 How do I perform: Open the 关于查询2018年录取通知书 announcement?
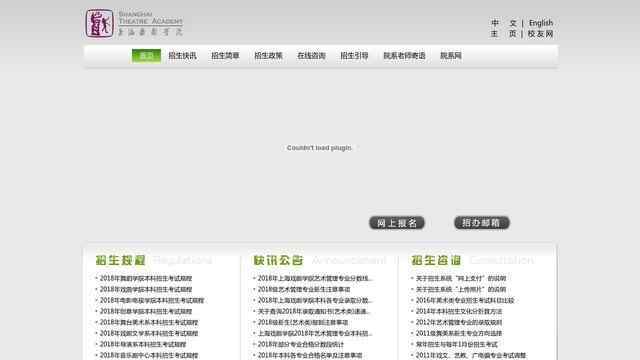coord(314,311)
